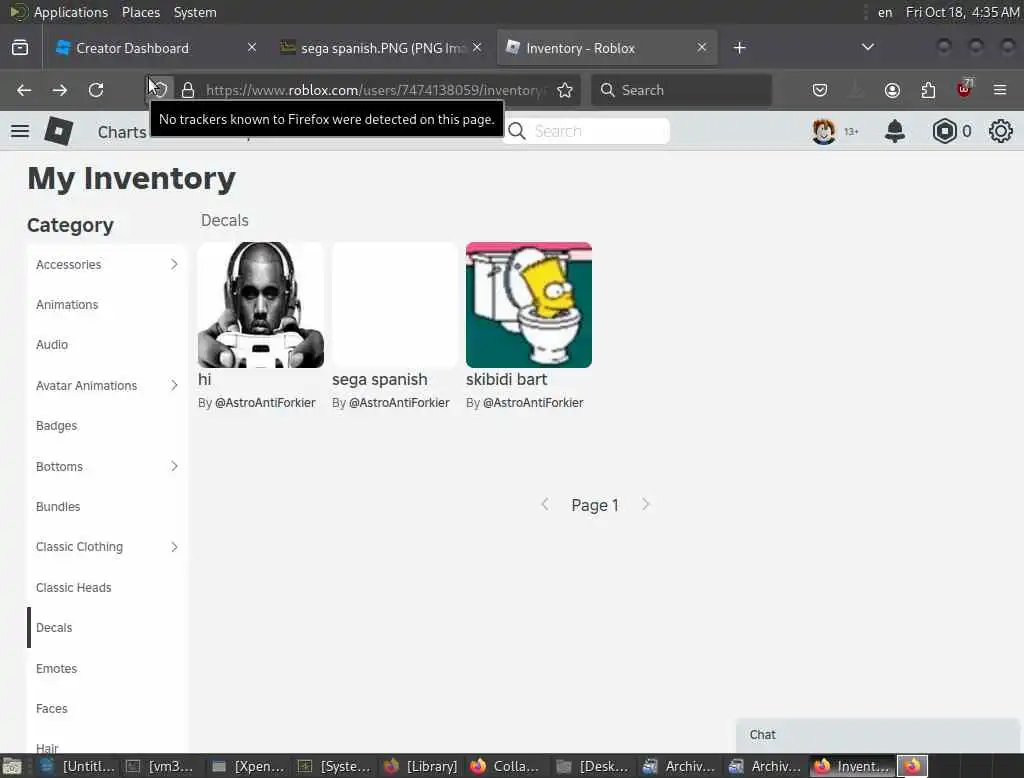Open the System menu
Screen dimensions: 1024x778
pyautogui.click(x=195, y=12)
